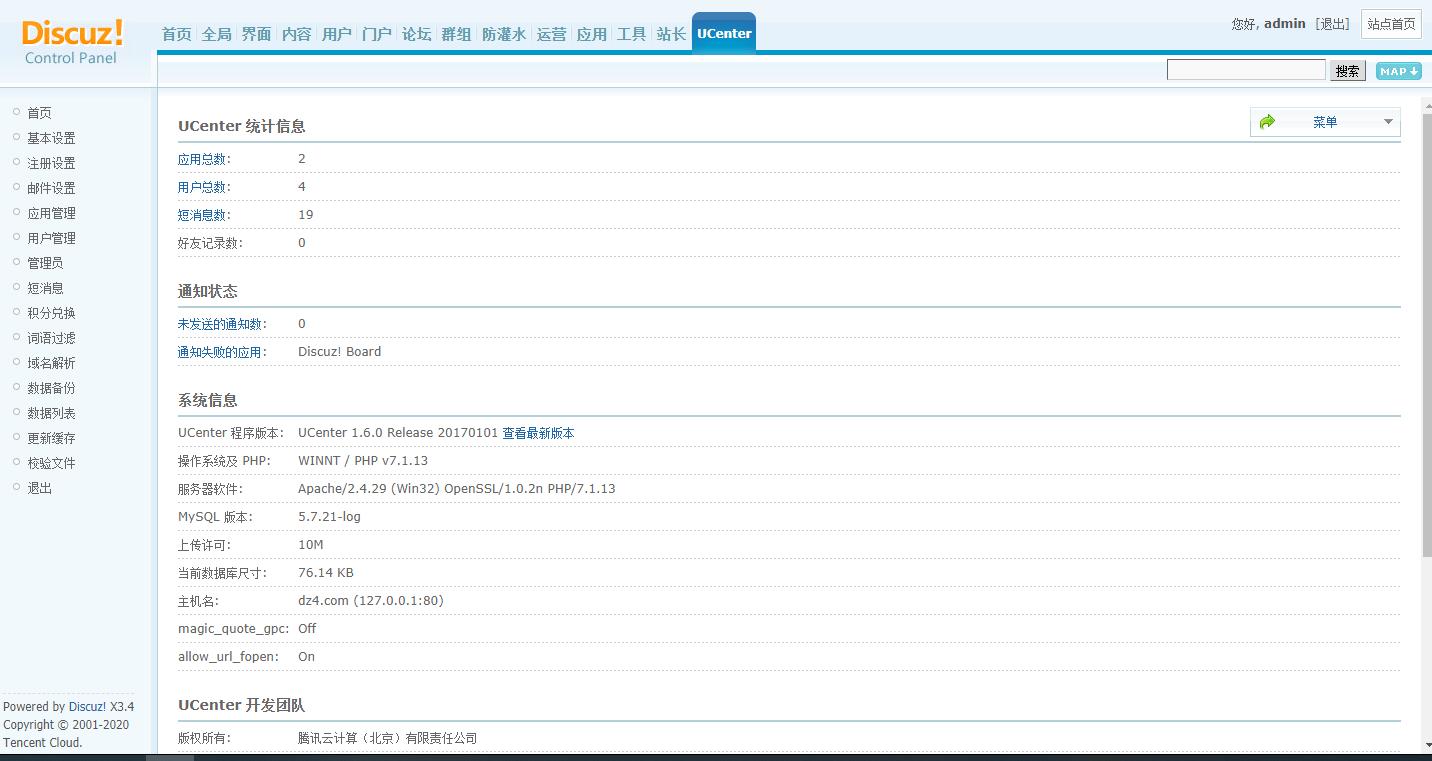This screenshot has height=761, width=1432.
Task: Open 基本设置 in the sidebar
Action: pyautogui.click(x=50, y=137)
